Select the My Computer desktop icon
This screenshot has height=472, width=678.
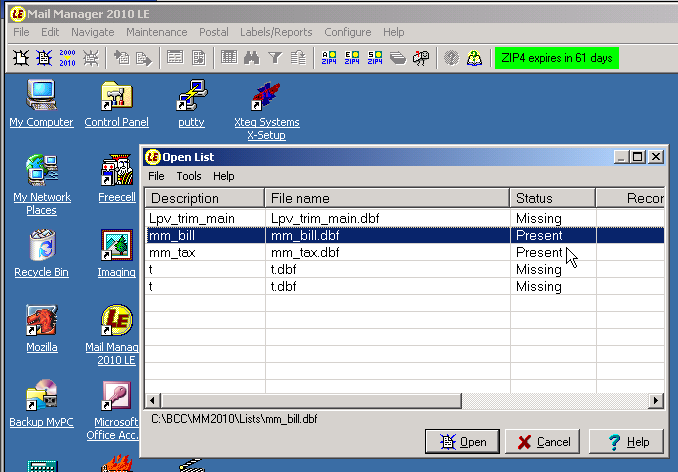42,104
